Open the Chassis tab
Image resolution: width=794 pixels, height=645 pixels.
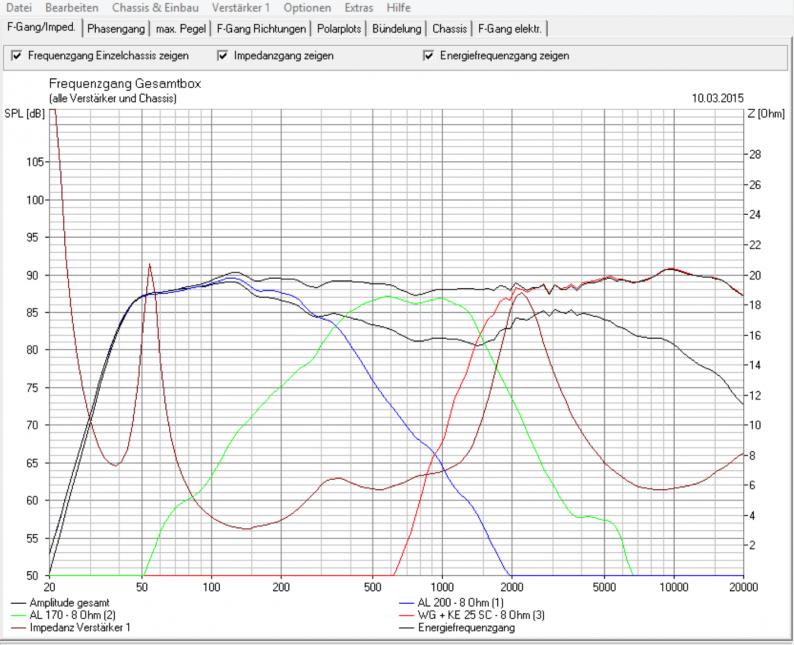(x=449, y=29)
